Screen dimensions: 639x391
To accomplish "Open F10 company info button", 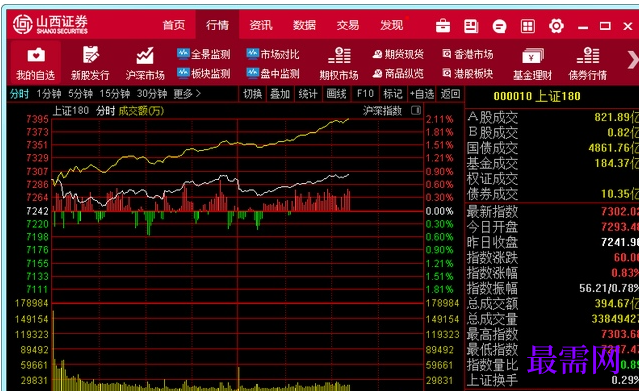I will point(365,94).
